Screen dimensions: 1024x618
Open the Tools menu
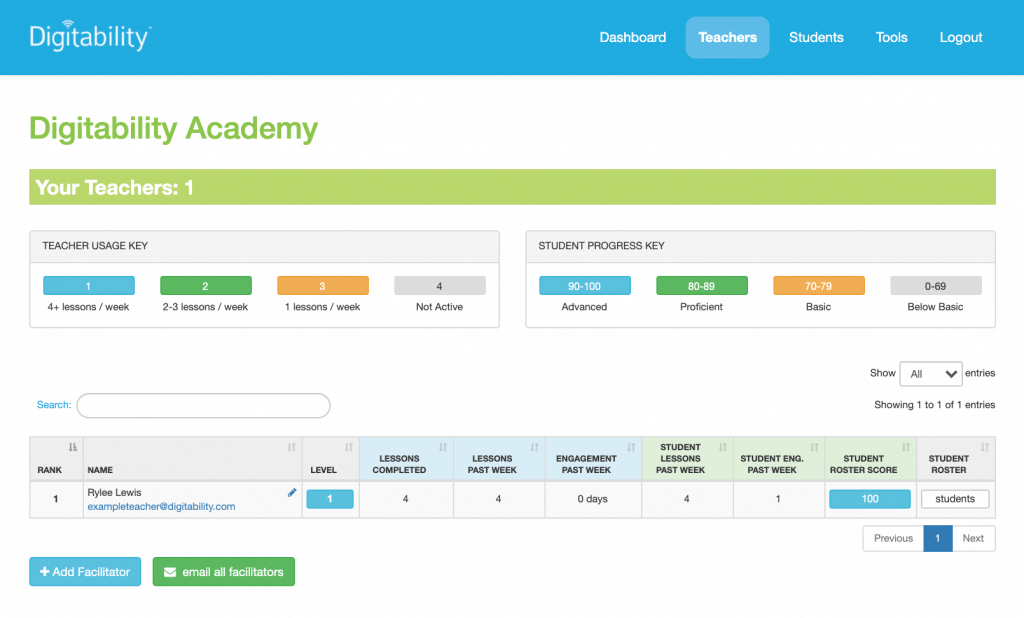click(x=891, y=37)
